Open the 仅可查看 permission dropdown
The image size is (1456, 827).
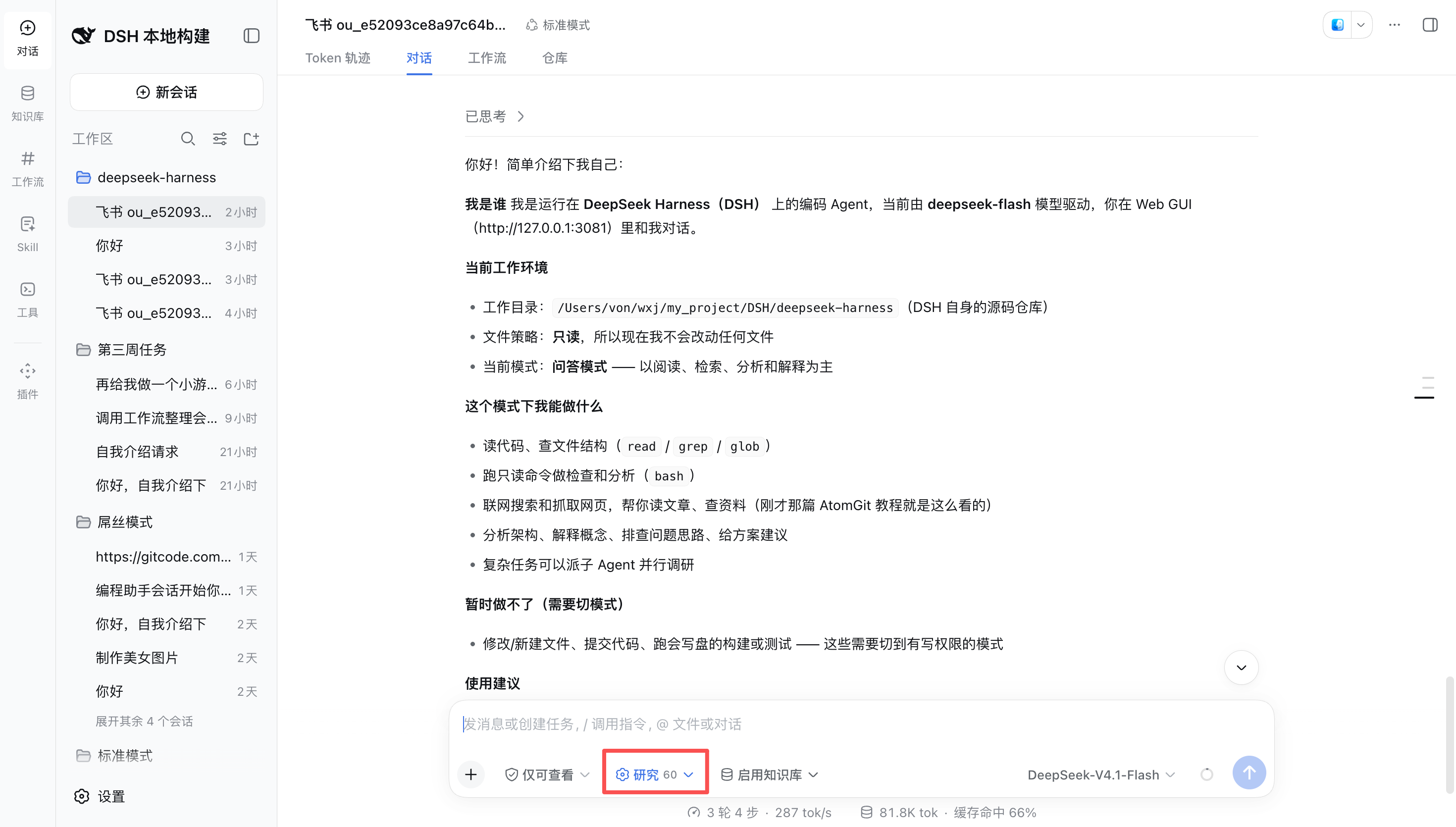pos(547,775)
